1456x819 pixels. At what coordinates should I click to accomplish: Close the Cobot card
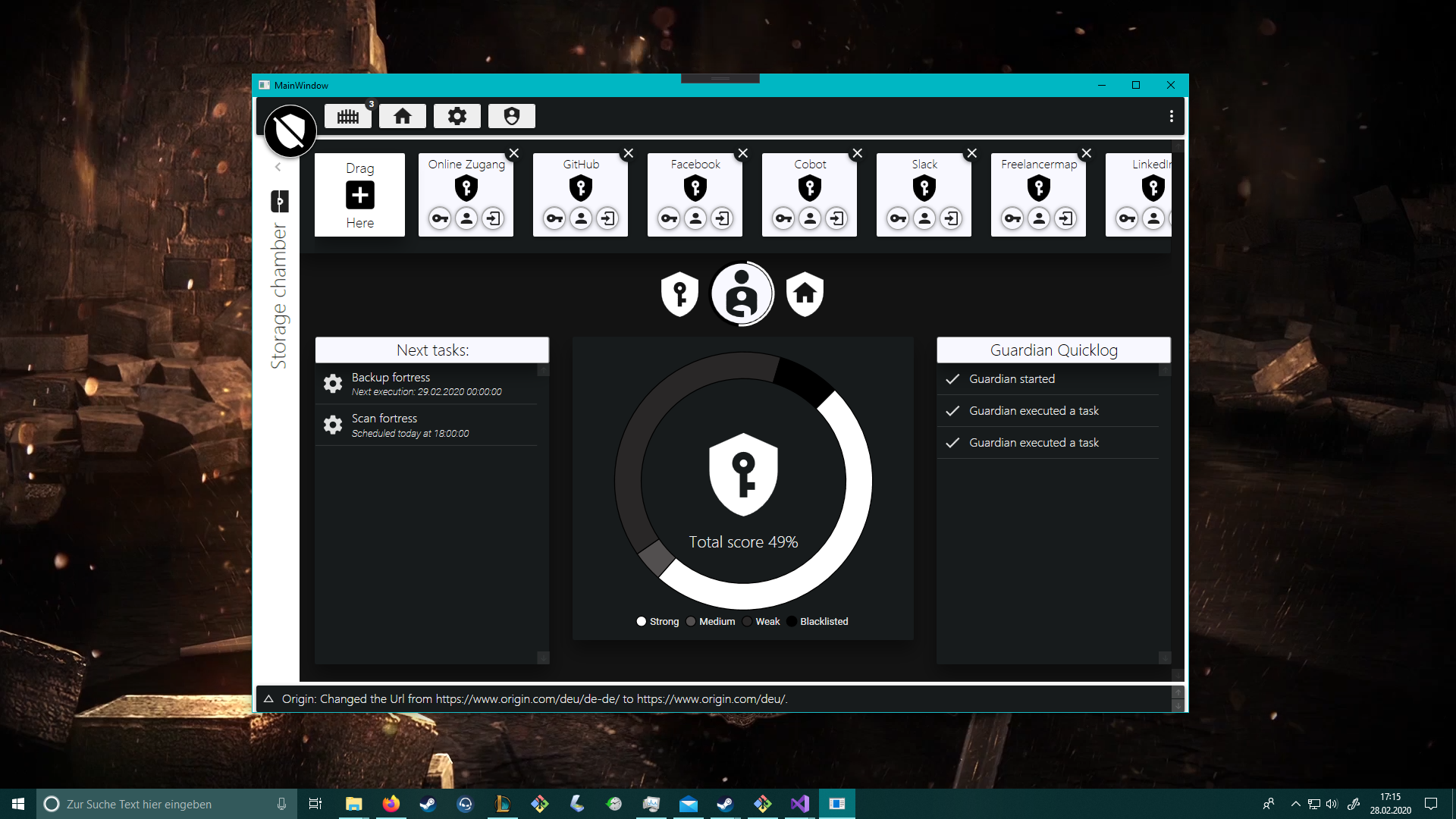pos(858,153)
